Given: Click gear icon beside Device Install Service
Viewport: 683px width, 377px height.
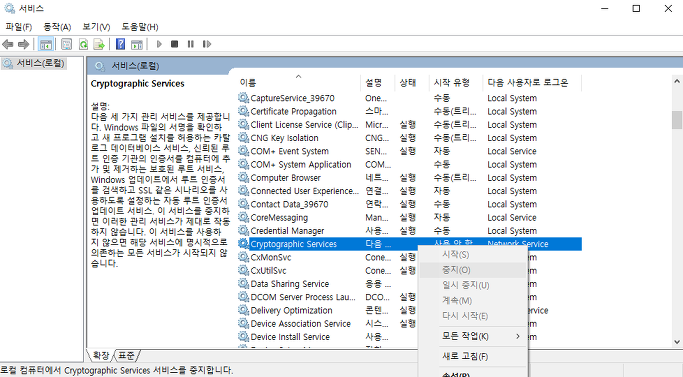Looking at the screenshot, I should click(243, 337).
